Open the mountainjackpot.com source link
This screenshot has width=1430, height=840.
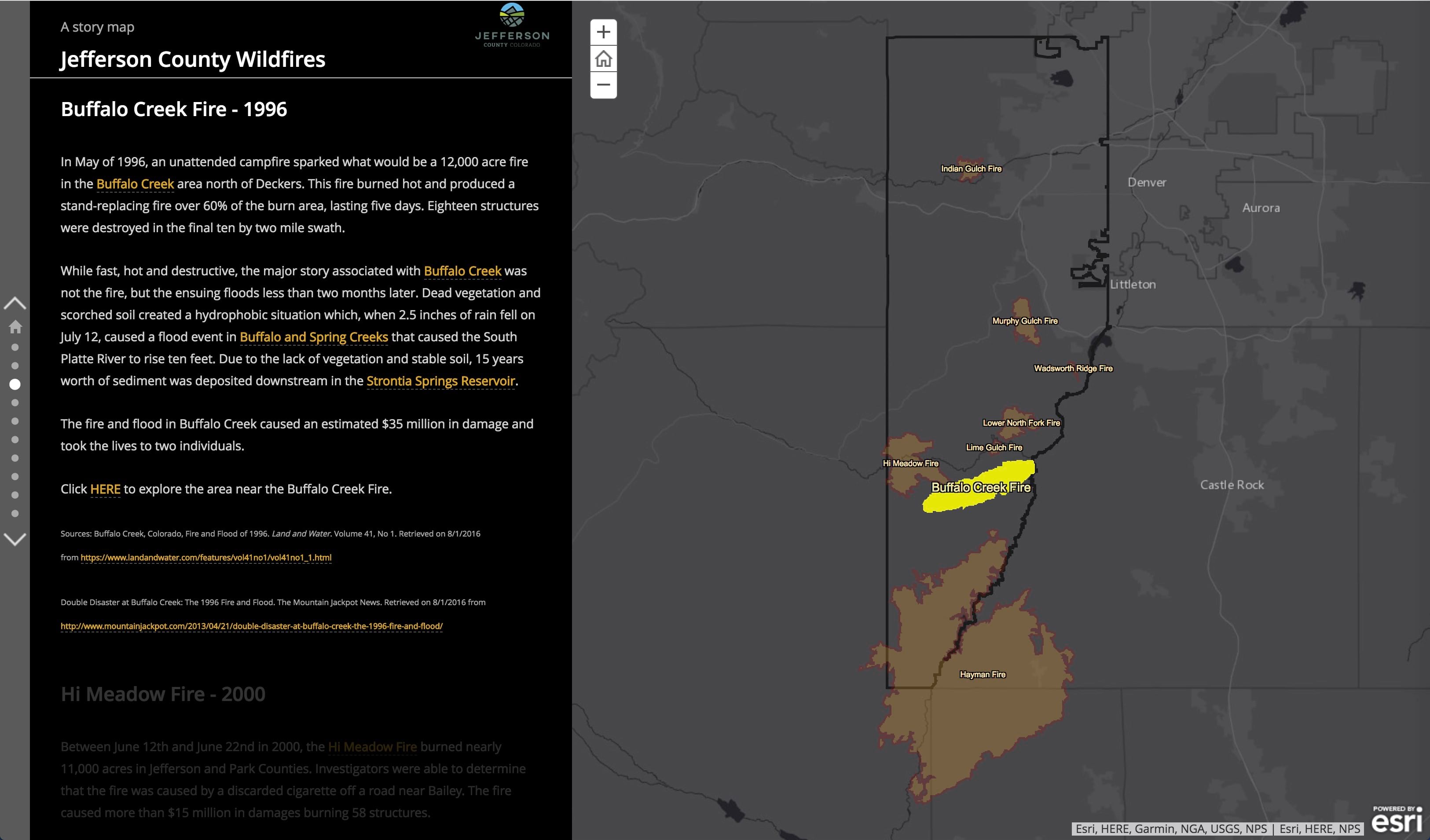click(251, 626)
